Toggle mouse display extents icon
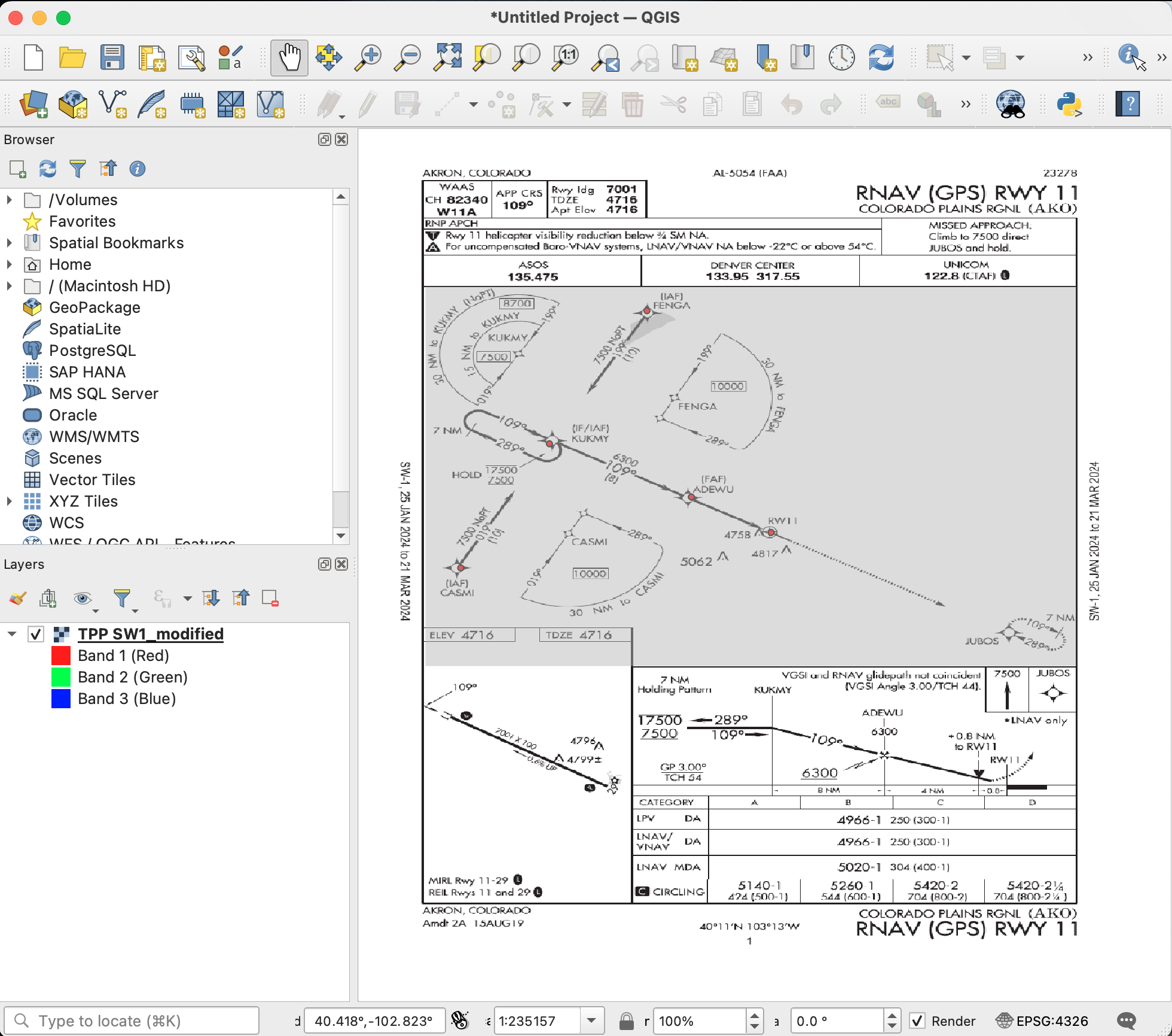Image resolution: width=1172 pixels, height=1036 pixels. pos(460,1020)
